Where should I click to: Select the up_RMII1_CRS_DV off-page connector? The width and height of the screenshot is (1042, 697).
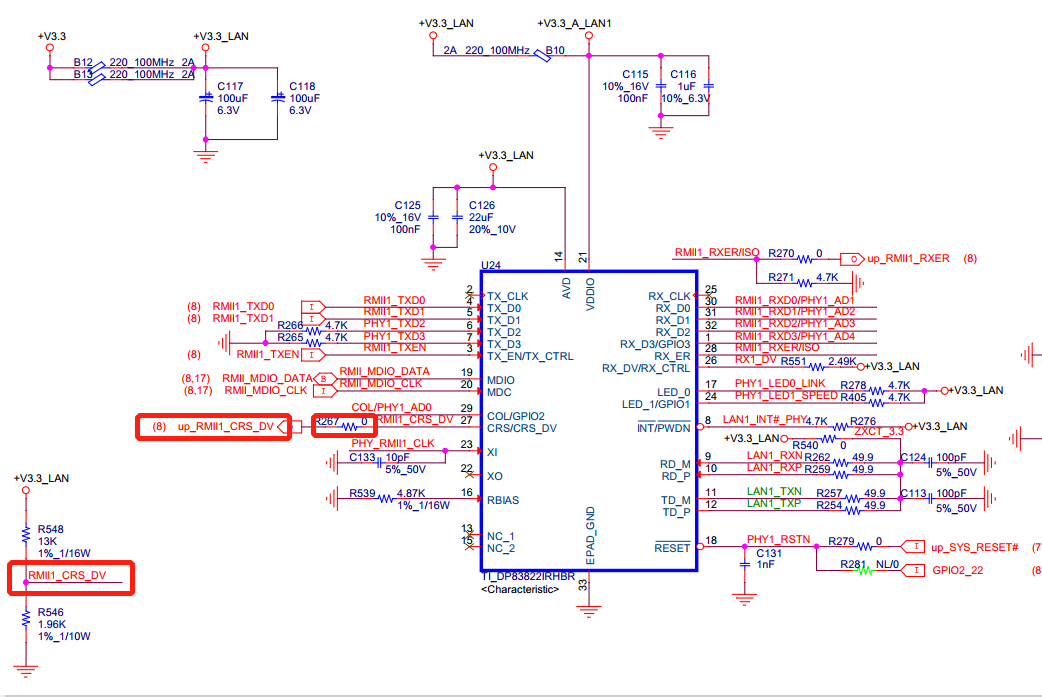pos(226,424)
